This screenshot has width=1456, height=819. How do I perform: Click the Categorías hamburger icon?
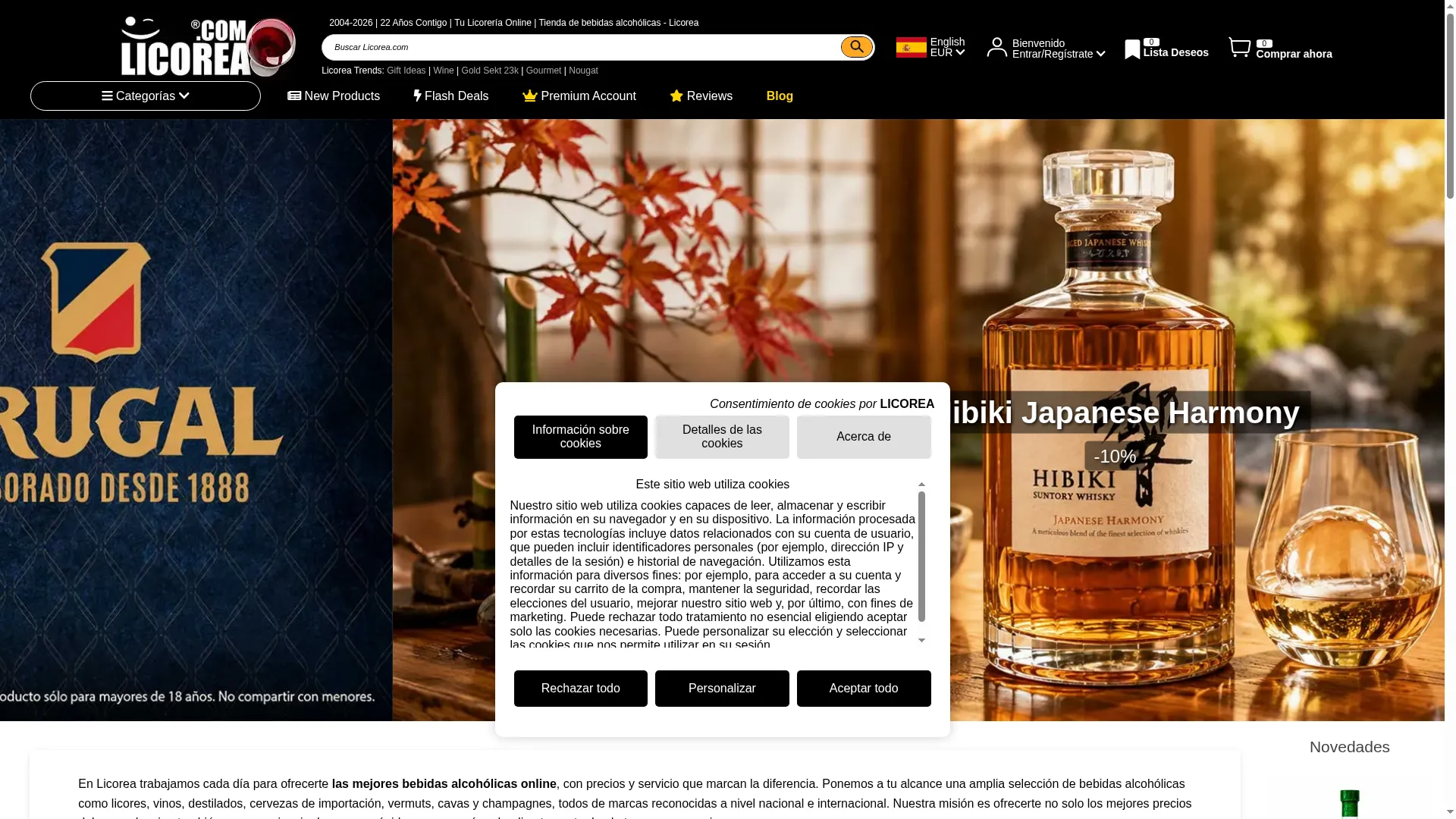(107, 96)
